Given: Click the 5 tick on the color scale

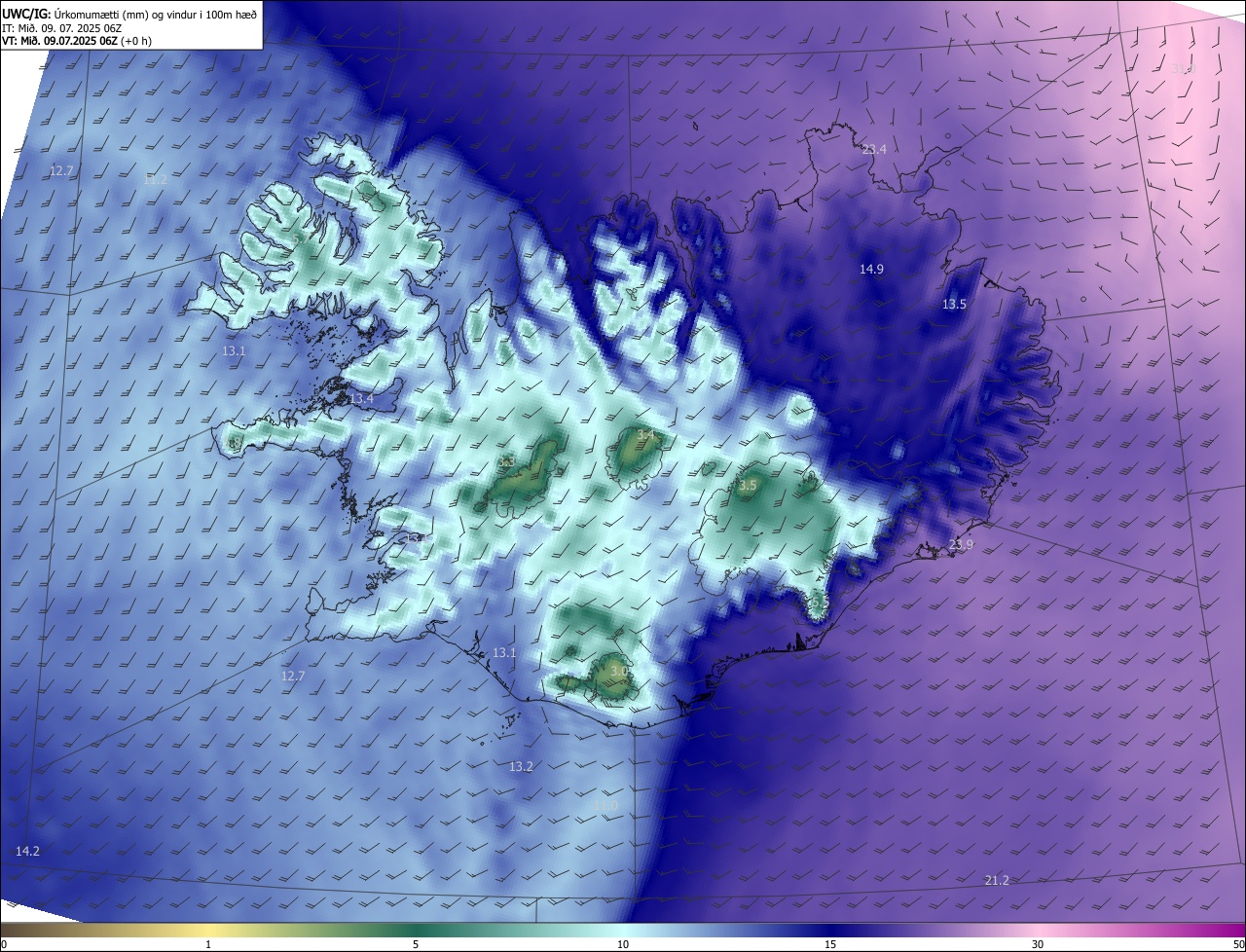Looking at the screenshot, I should tap(416, 945).
